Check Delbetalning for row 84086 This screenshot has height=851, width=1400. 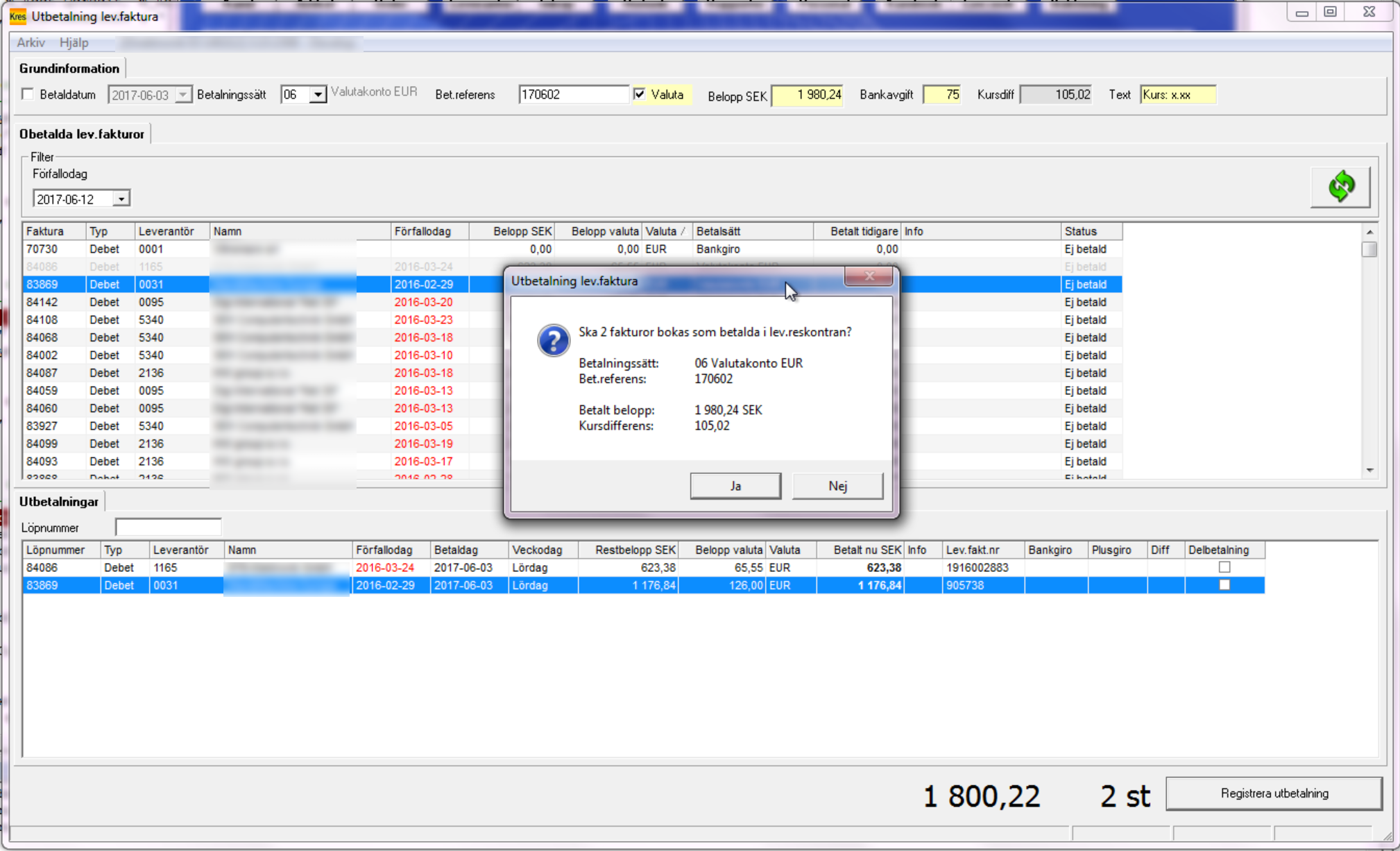tap(1224, 567)
